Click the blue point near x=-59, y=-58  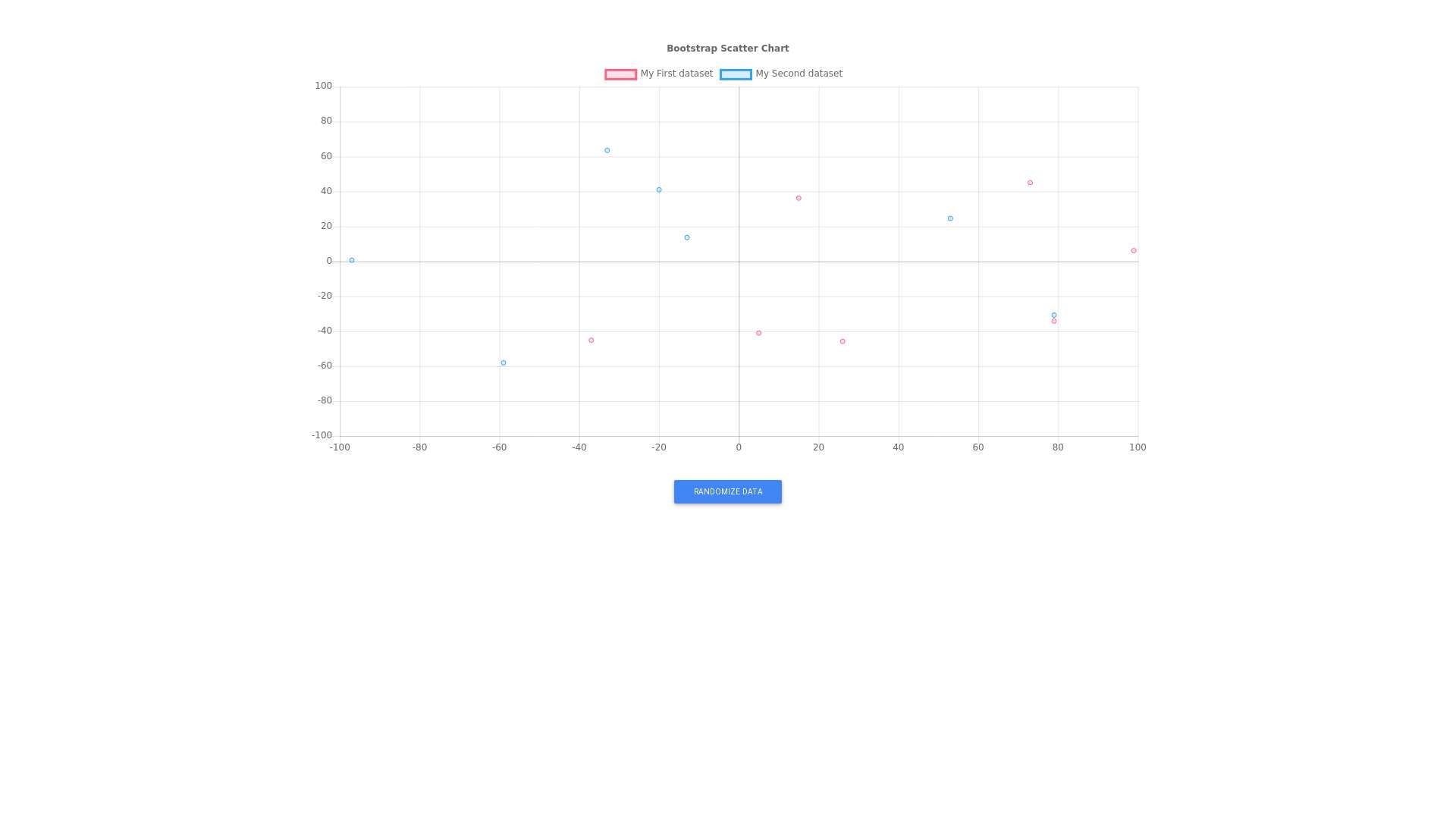[x=504, y=362]
